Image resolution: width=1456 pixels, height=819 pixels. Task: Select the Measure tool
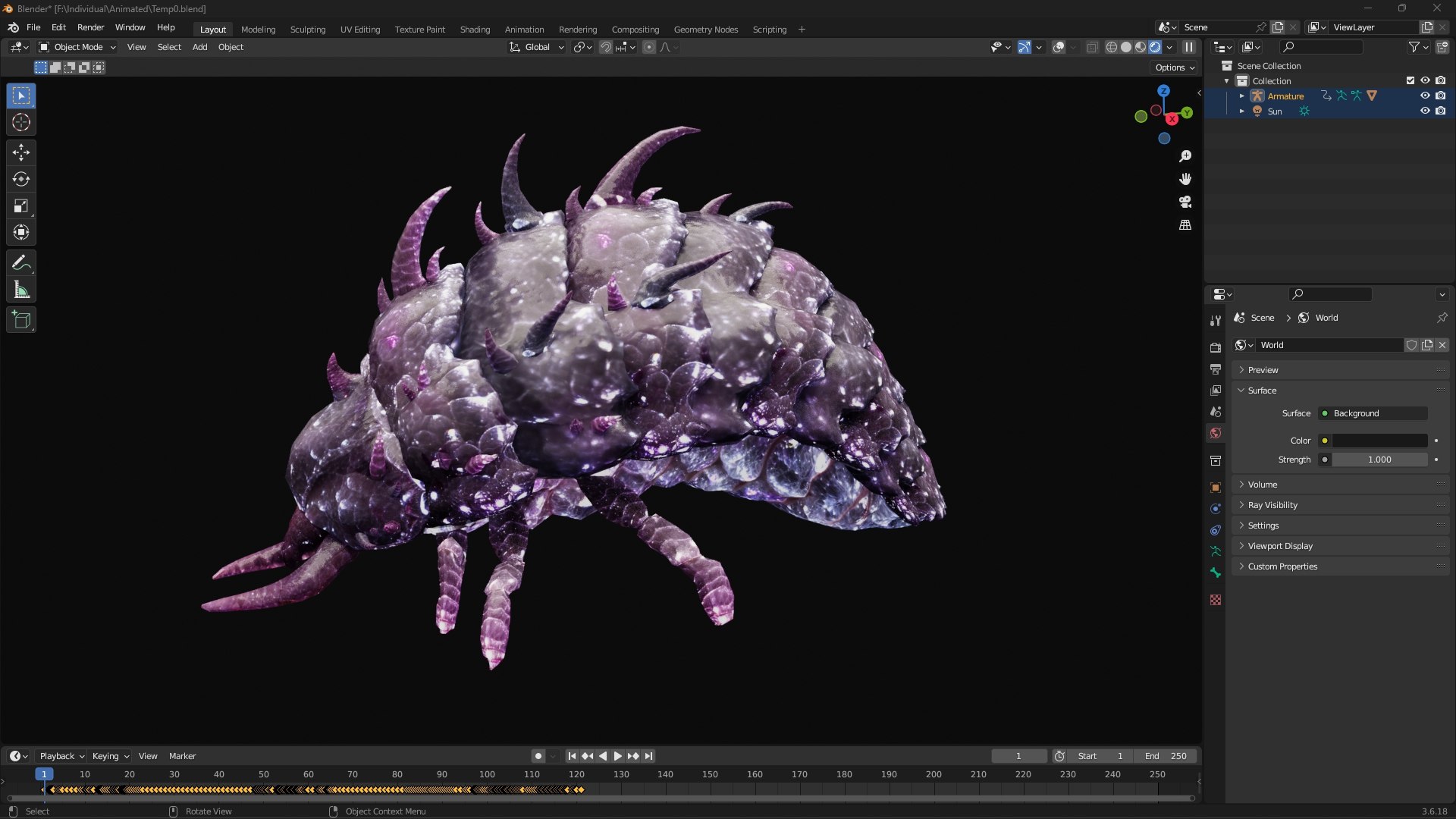pyautogui.click(x=21, y=289)
